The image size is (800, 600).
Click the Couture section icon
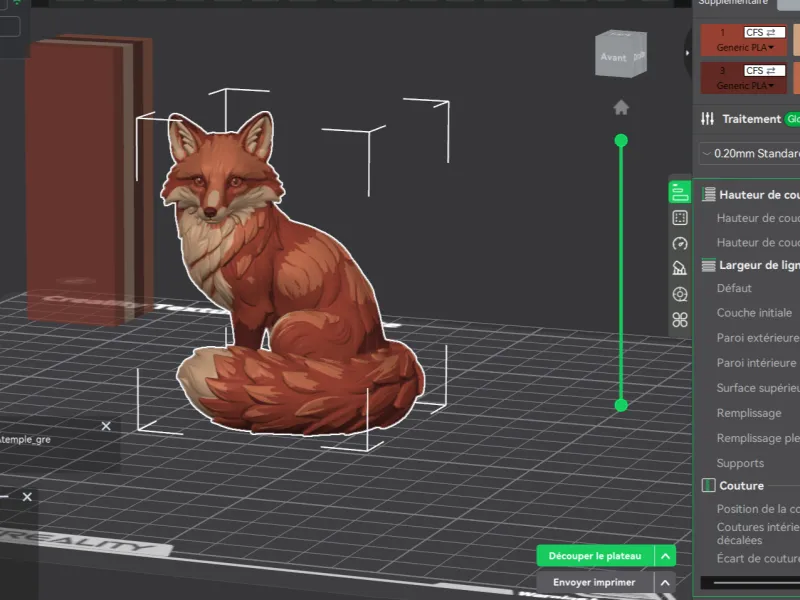[x=709, y=485]
